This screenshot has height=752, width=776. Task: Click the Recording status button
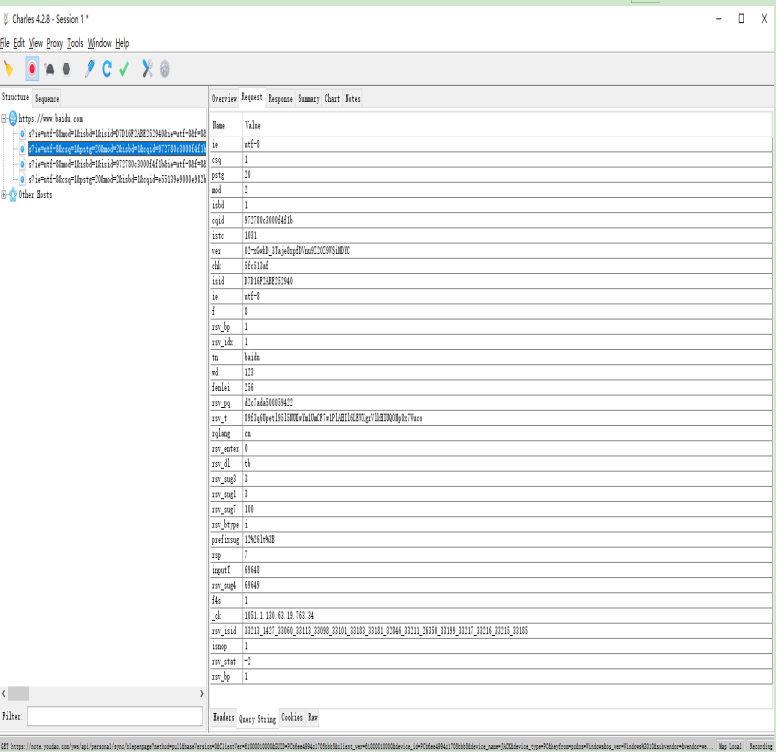760,746
